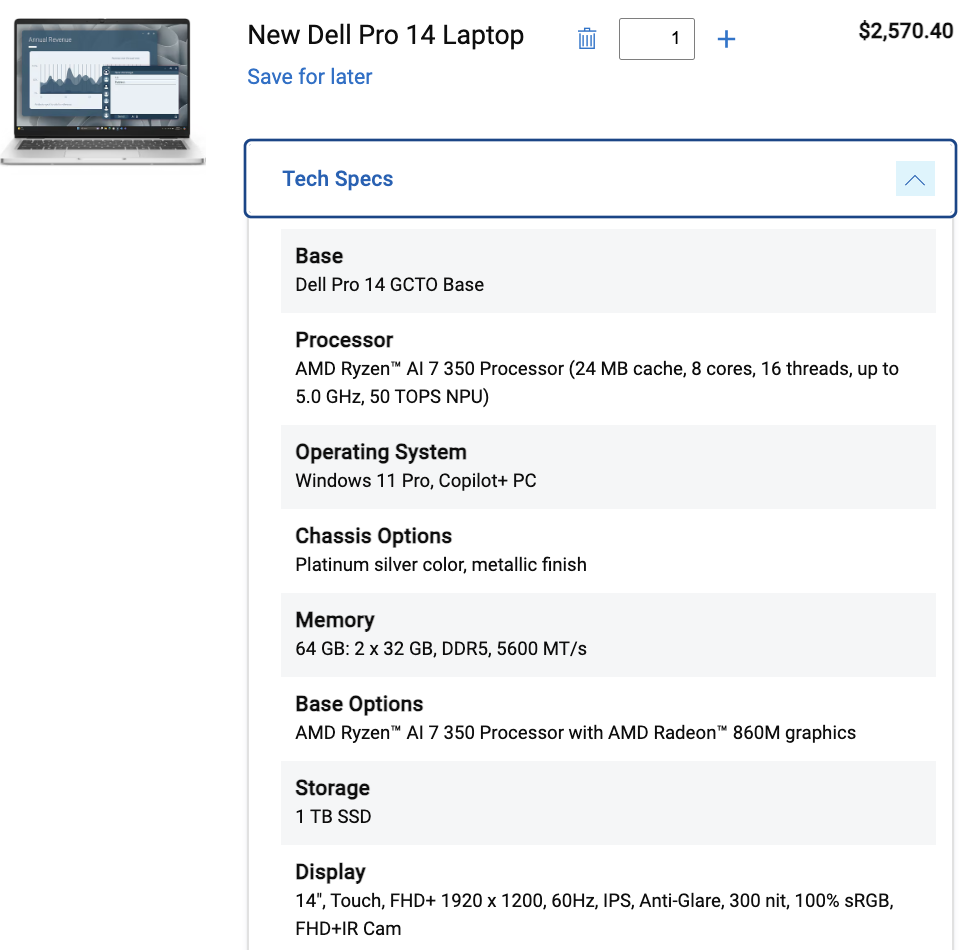Click the Processor spec heading

pos(344,340)
